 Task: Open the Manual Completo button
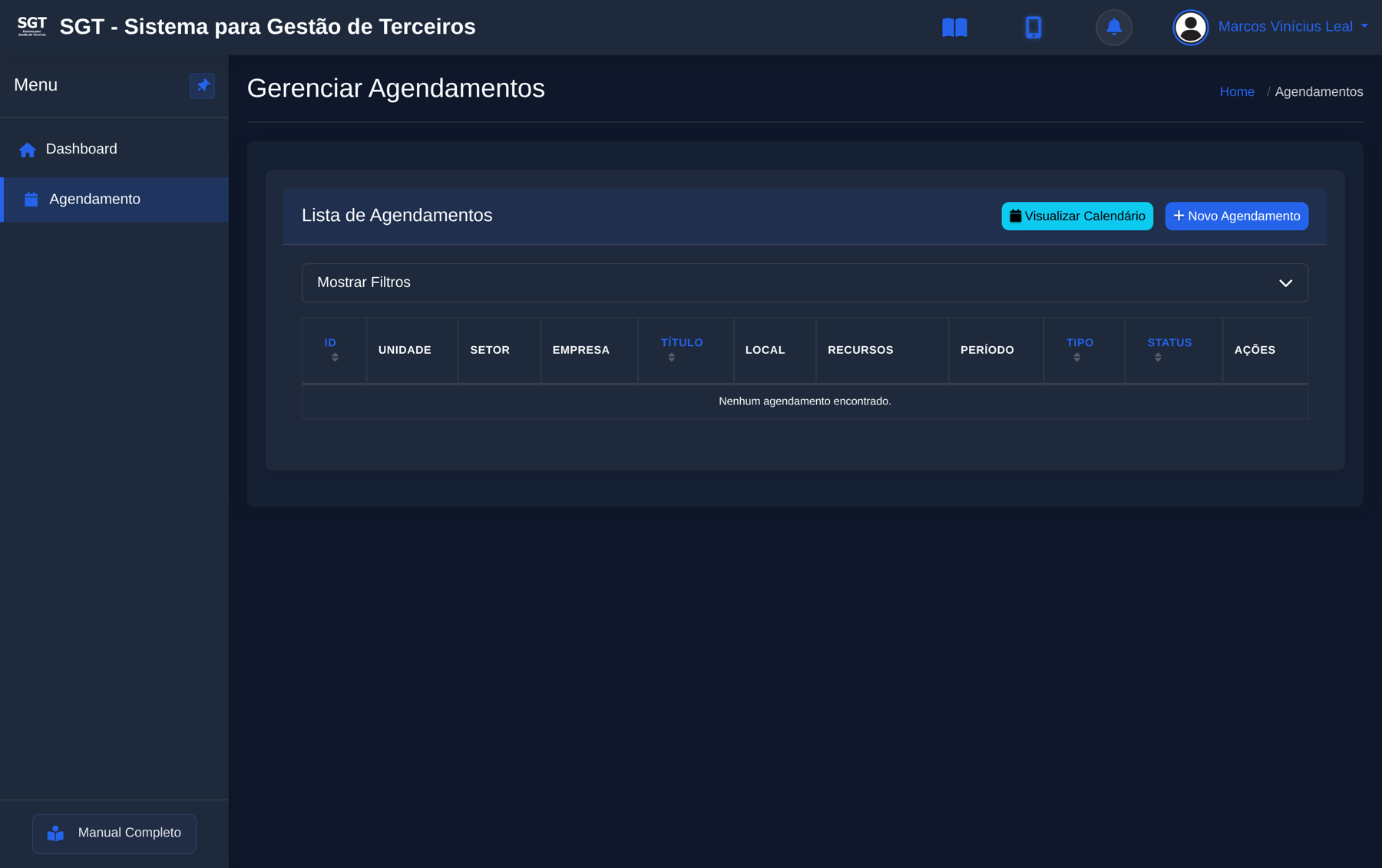click(114, 833)
